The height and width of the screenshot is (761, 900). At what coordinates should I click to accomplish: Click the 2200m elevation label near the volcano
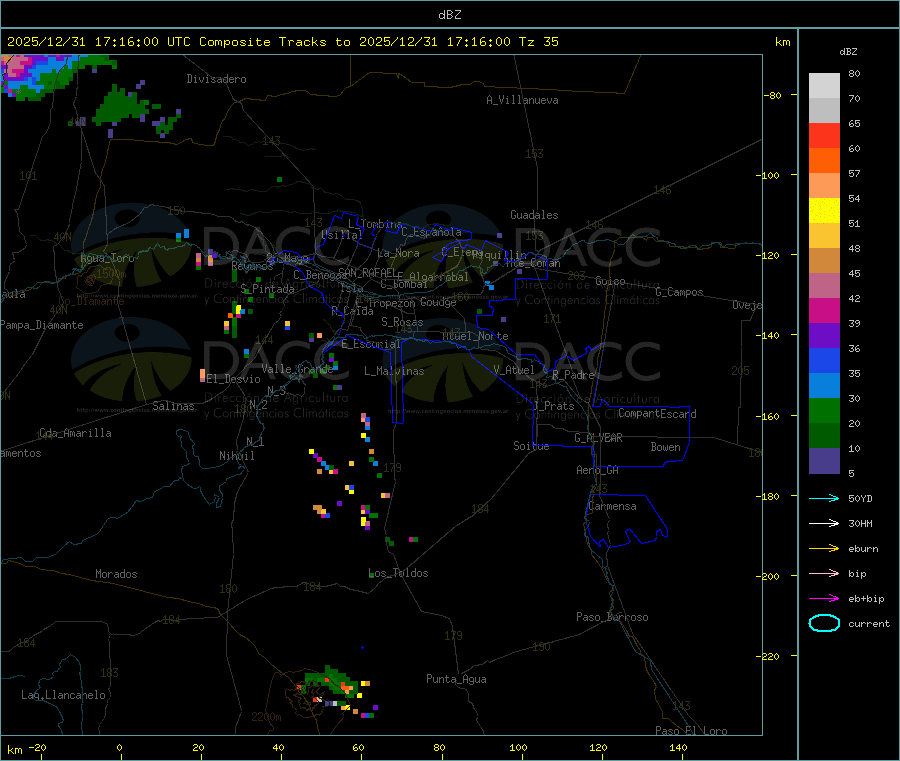[266, 717]
